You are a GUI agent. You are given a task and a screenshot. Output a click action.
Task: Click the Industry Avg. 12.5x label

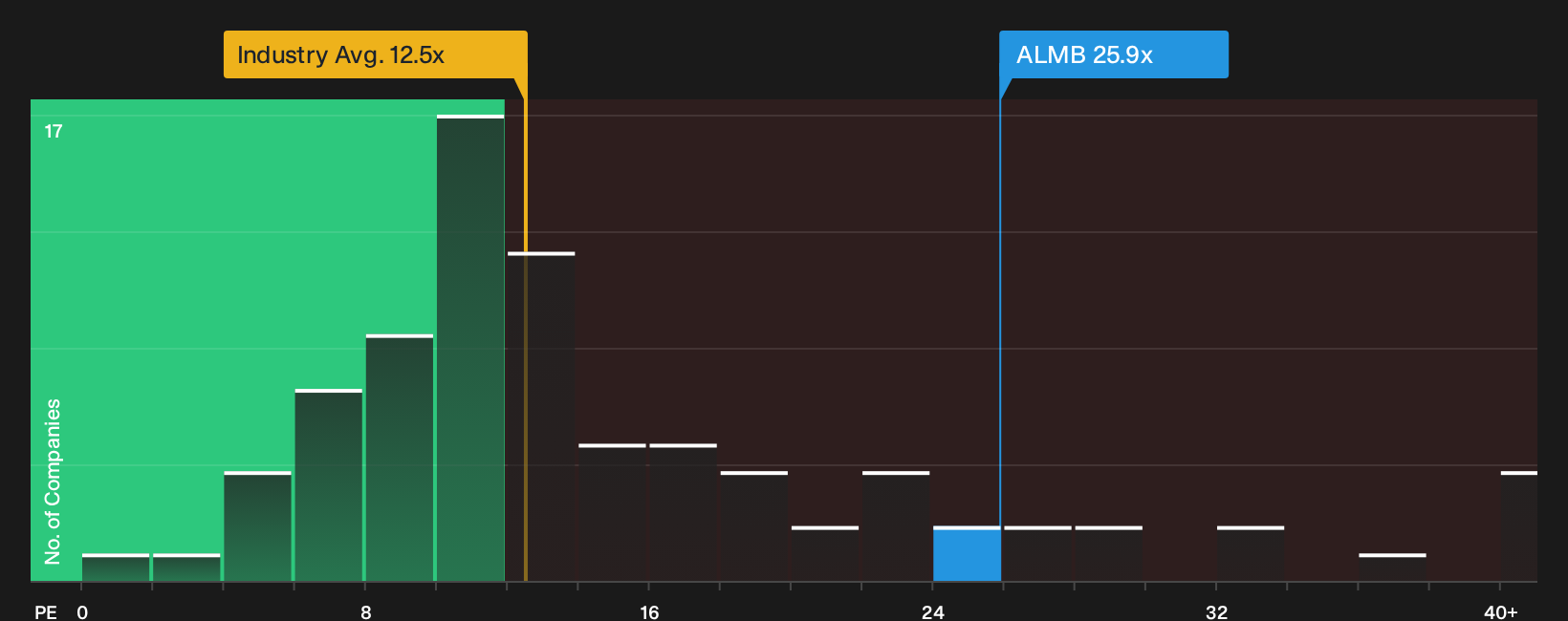(375, 54)
